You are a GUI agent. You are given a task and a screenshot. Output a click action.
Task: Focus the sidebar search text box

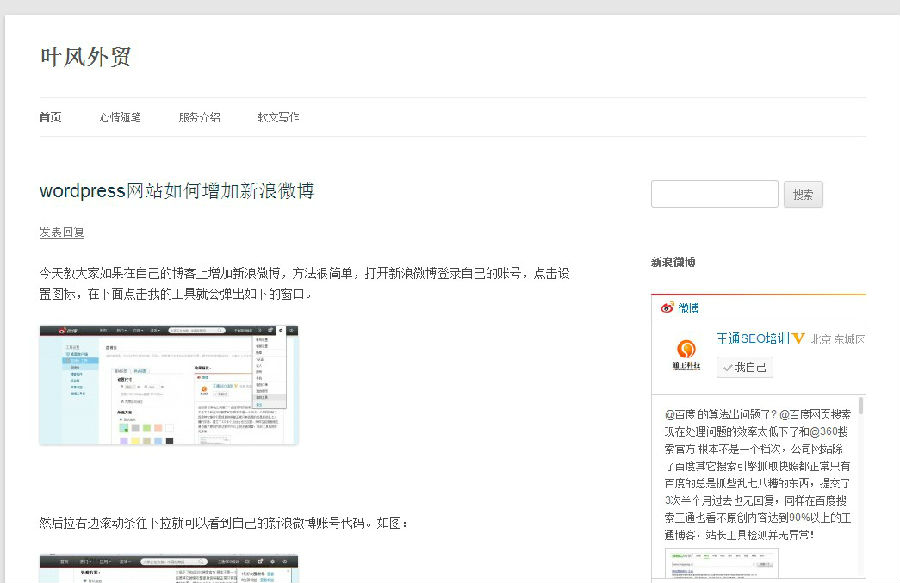tap(714, 194)
